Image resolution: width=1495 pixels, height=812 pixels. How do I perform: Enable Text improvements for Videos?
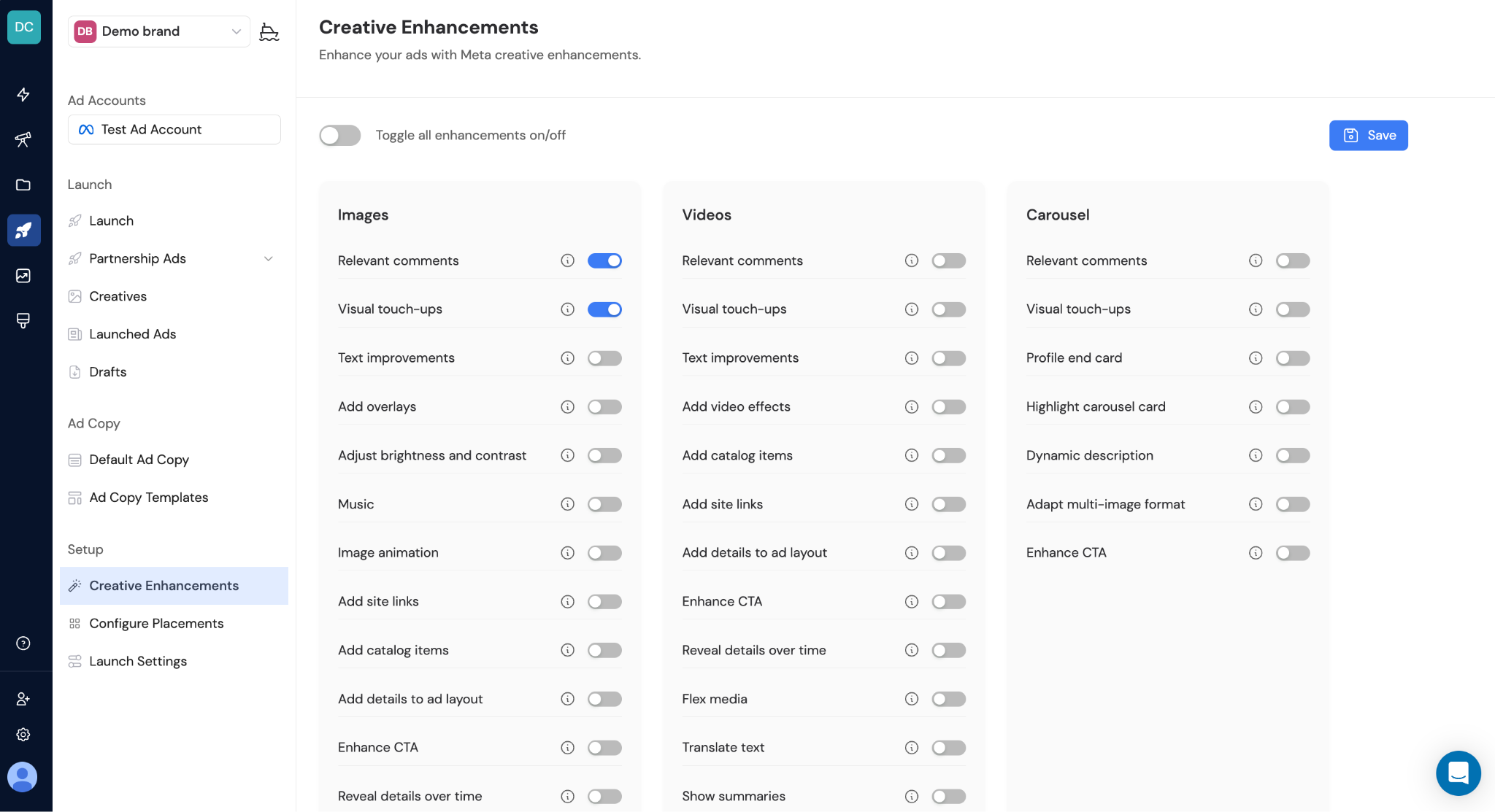point(948,357)
